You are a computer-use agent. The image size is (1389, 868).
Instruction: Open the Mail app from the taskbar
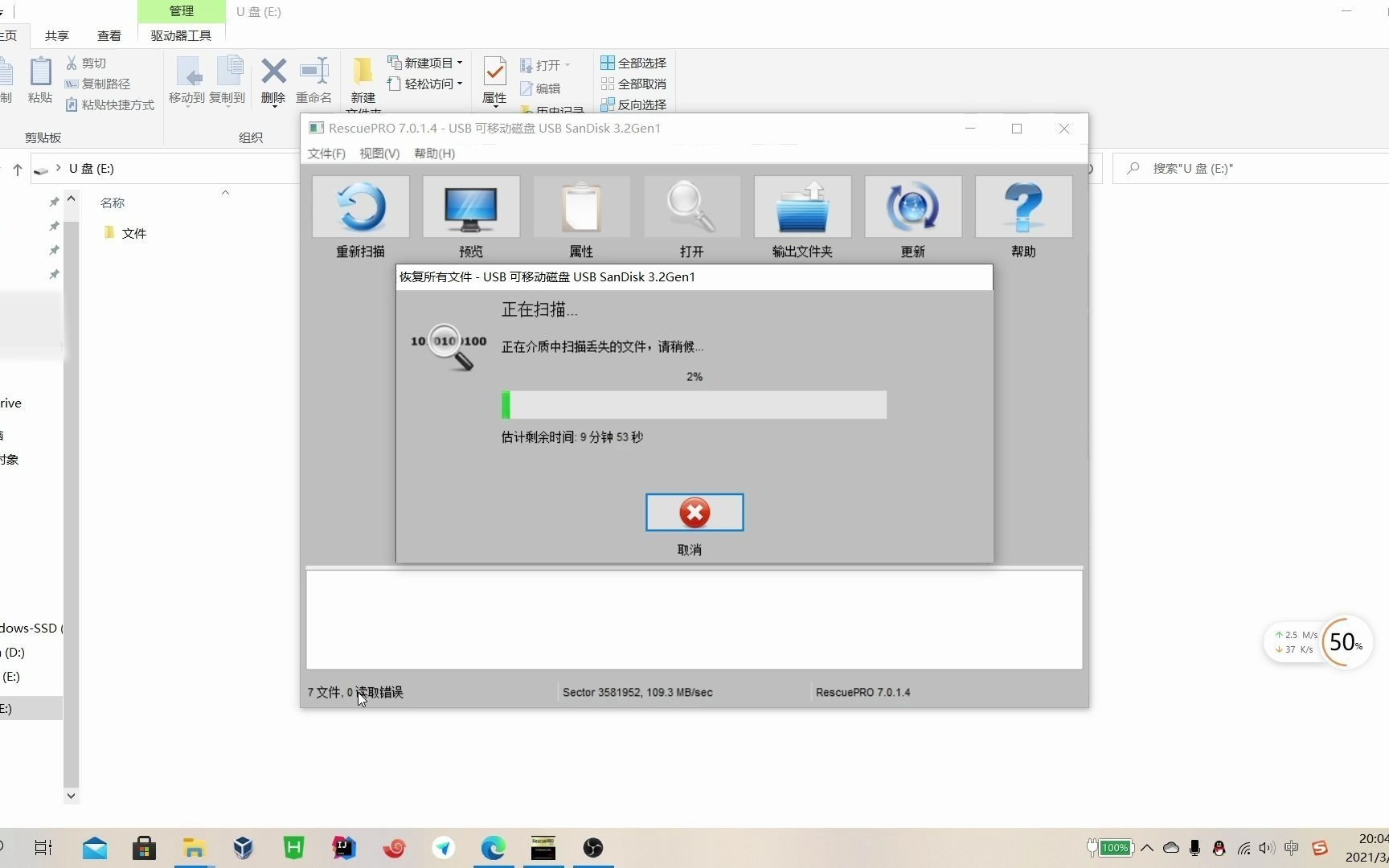point(95,848)
